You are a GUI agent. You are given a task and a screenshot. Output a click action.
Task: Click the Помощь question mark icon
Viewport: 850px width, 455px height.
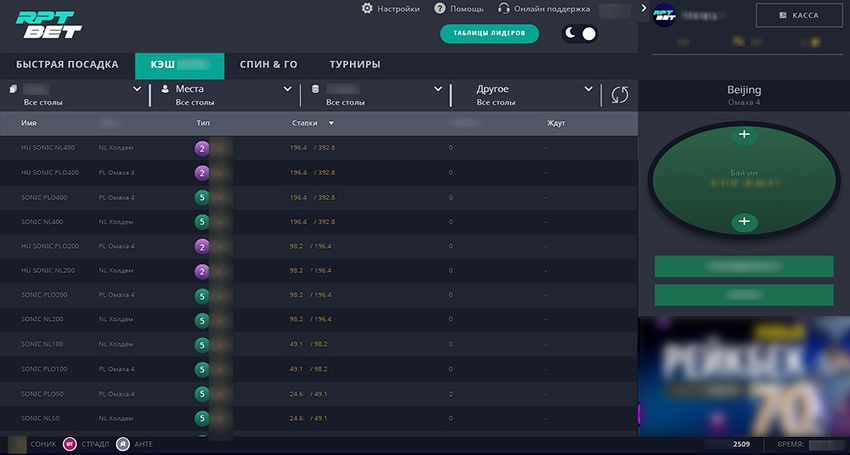tap(440, 9)
